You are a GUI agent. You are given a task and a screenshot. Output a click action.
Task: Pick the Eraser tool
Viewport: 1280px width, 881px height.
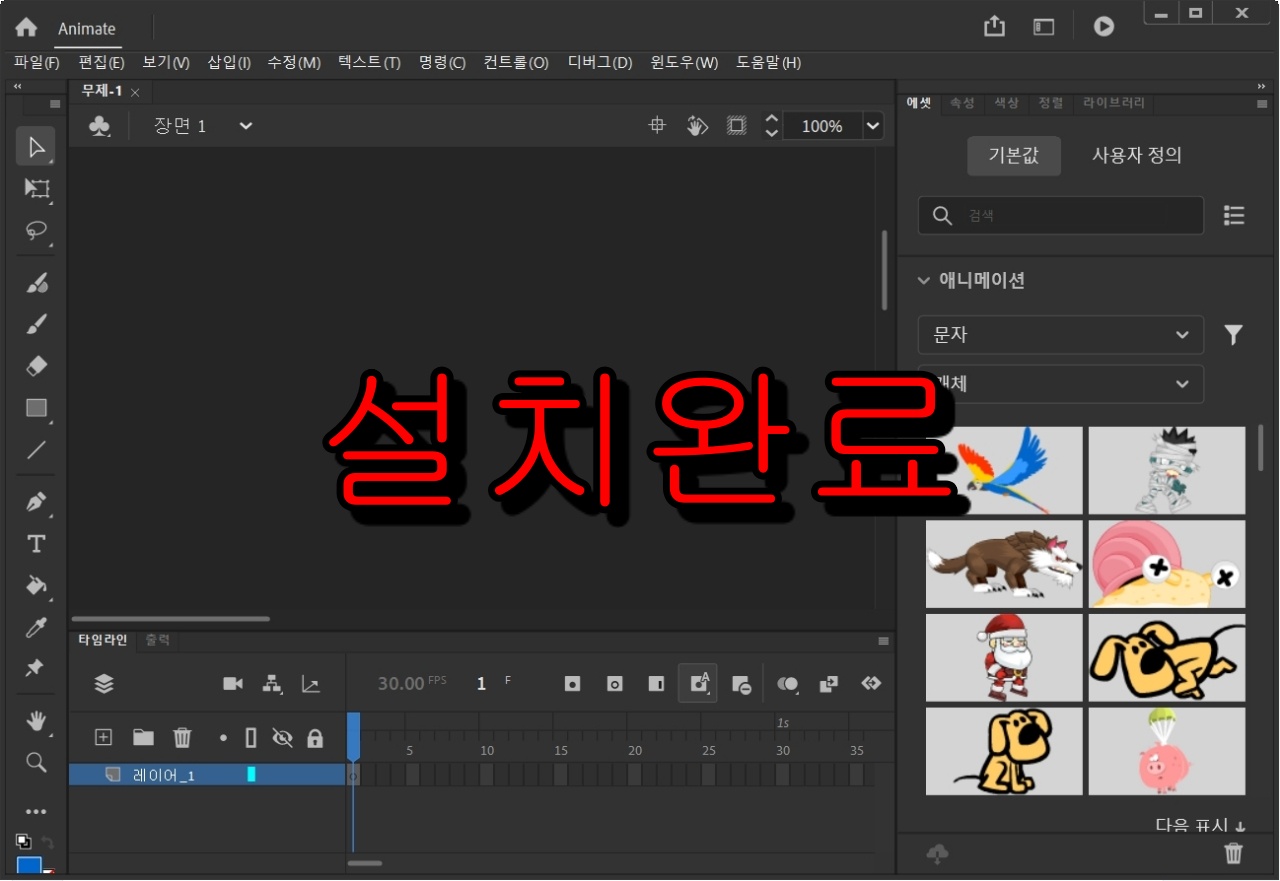tap(36, 365)
